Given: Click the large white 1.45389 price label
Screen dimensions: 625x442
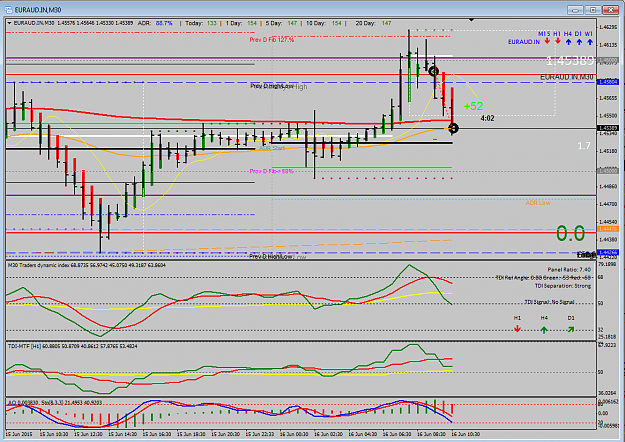Looking at the screenshot, I should click(570, 61).
